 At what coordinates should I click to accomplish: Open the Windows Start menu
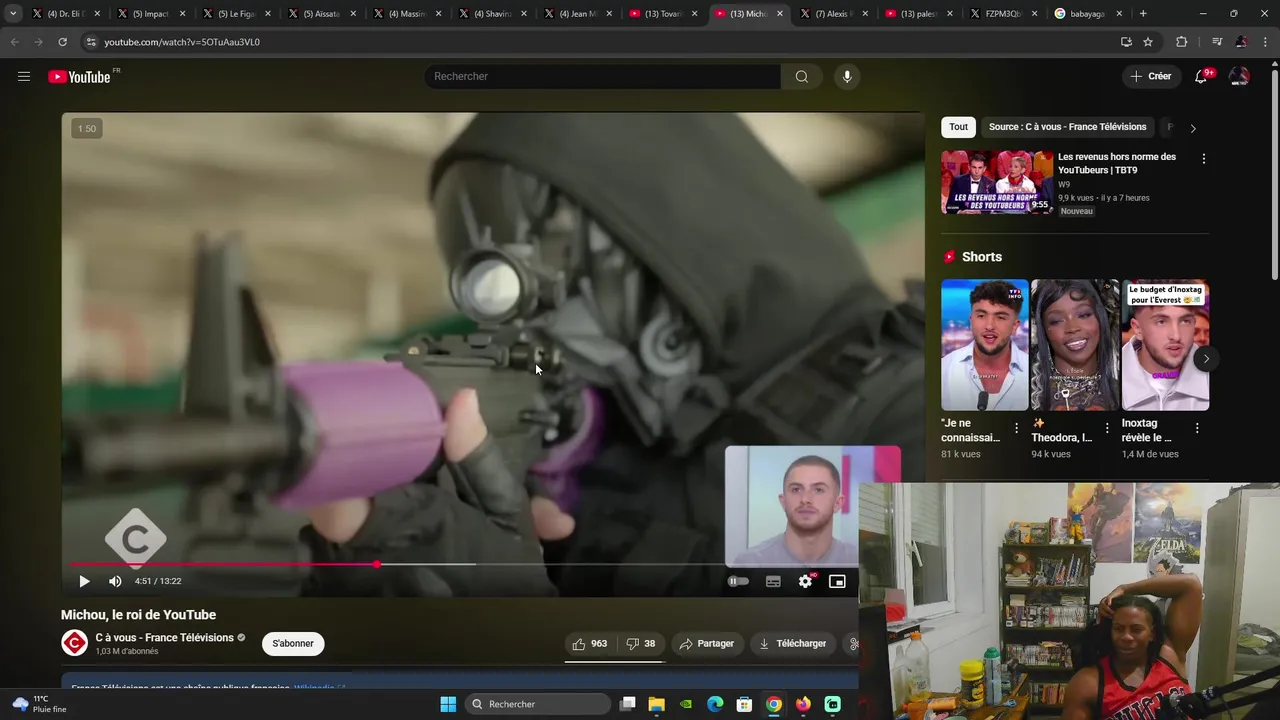click(x=448, y=704)
